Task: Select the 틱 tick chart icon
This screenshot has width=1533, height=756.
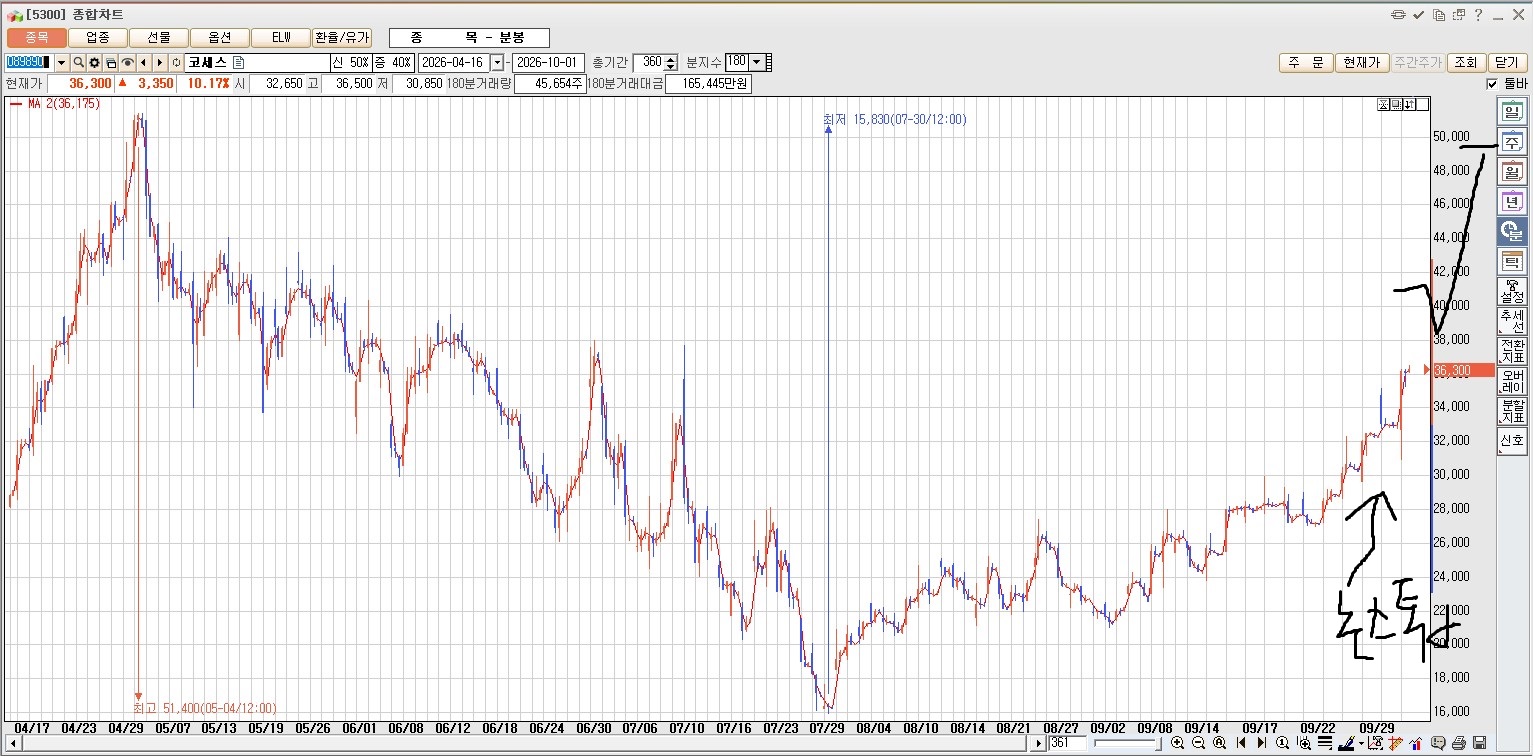Action: point(1512,262)
